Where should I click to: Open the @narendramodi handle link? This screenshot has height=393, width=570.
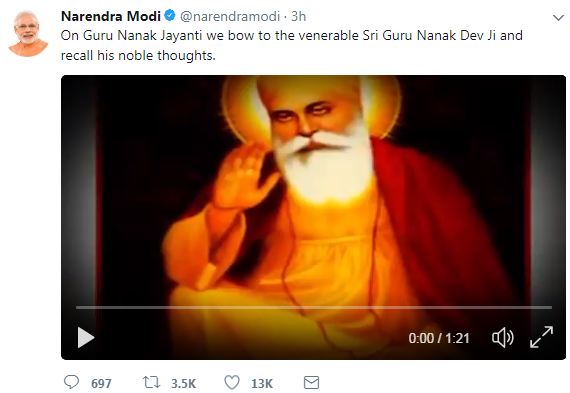click(230, 16)
